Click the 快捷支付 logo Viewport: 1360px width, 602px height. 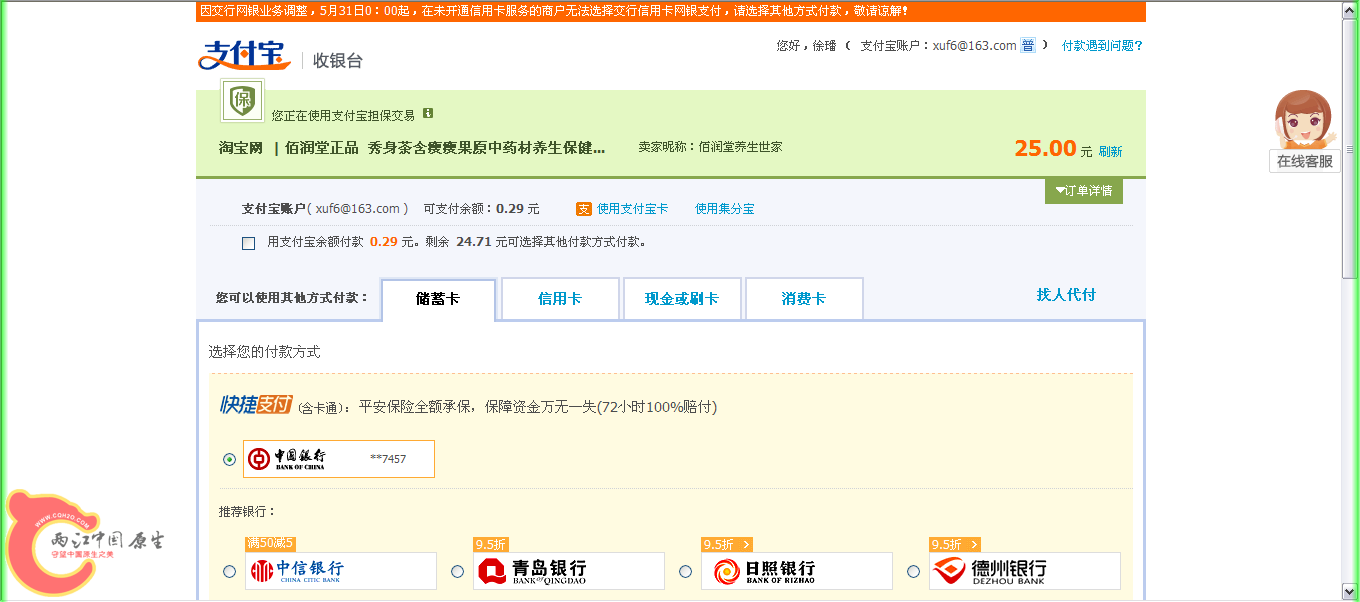pos(256,404)
